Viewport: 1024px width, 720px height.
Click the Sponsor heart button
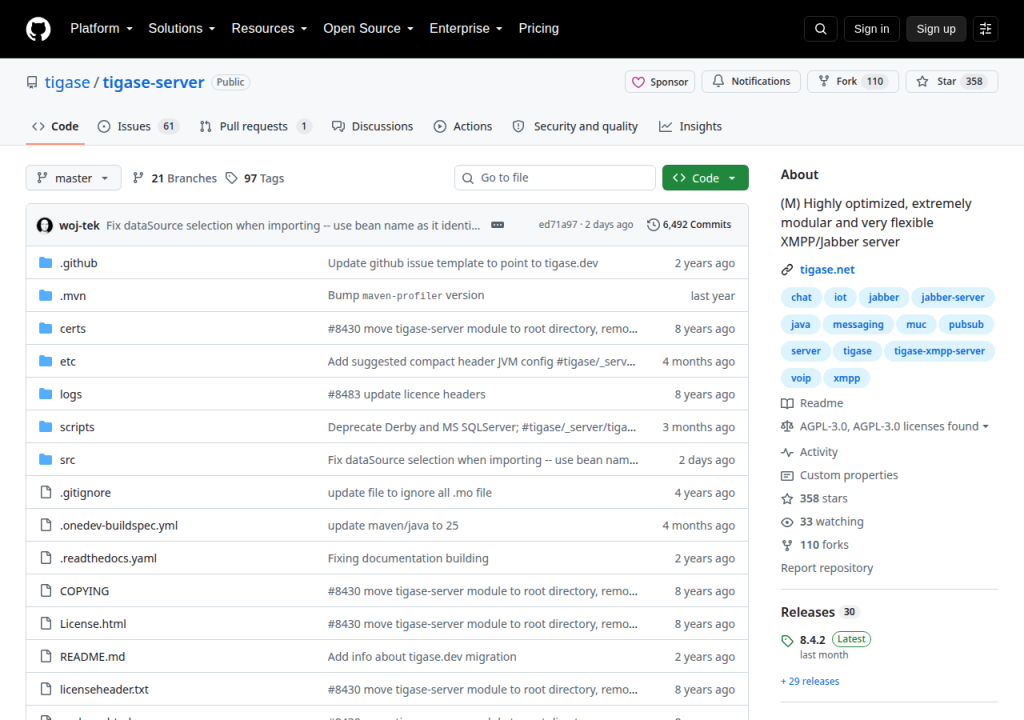[x=660, y=82]
